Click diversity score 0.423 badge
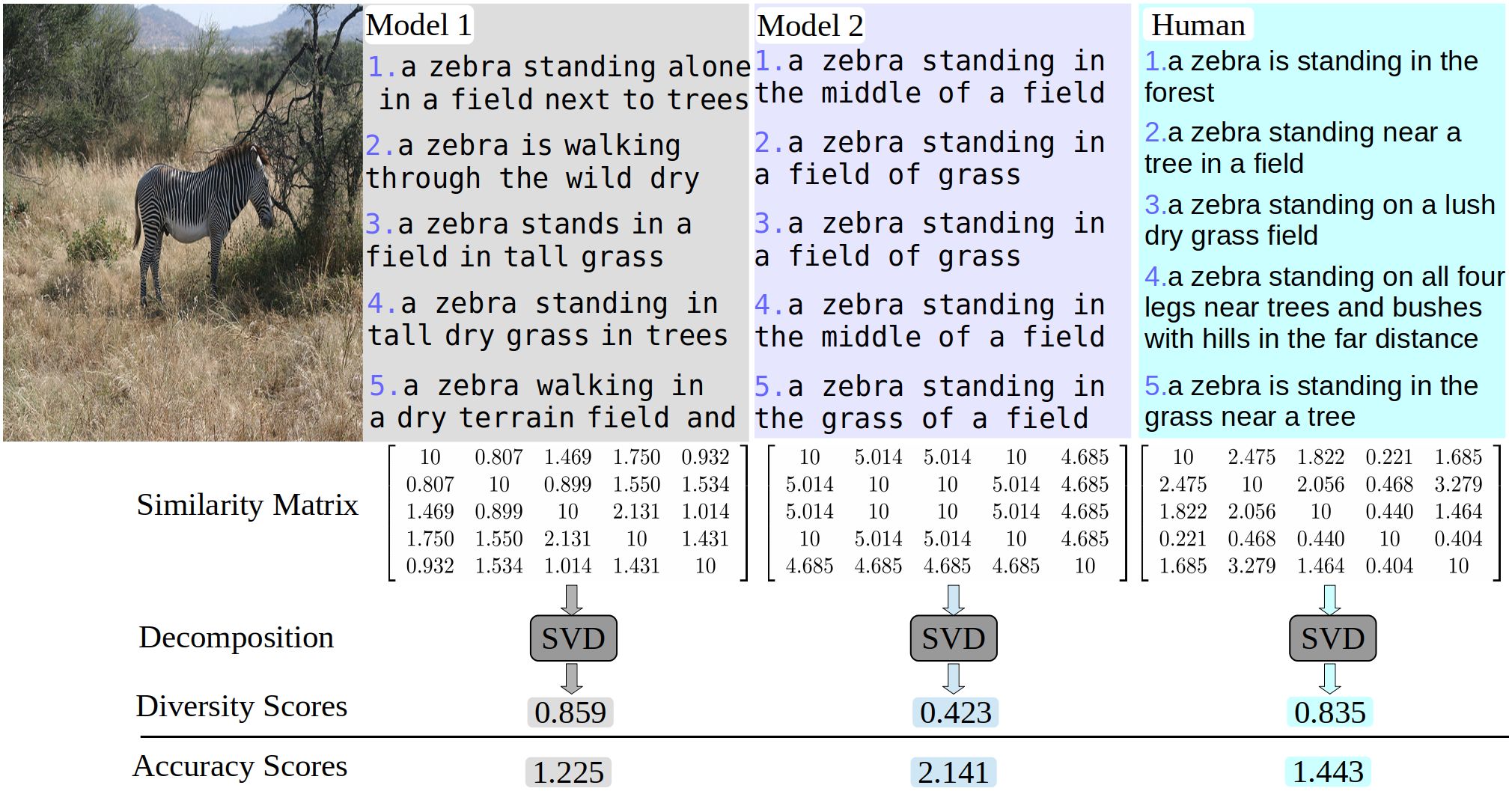 [x=956, y=712]
